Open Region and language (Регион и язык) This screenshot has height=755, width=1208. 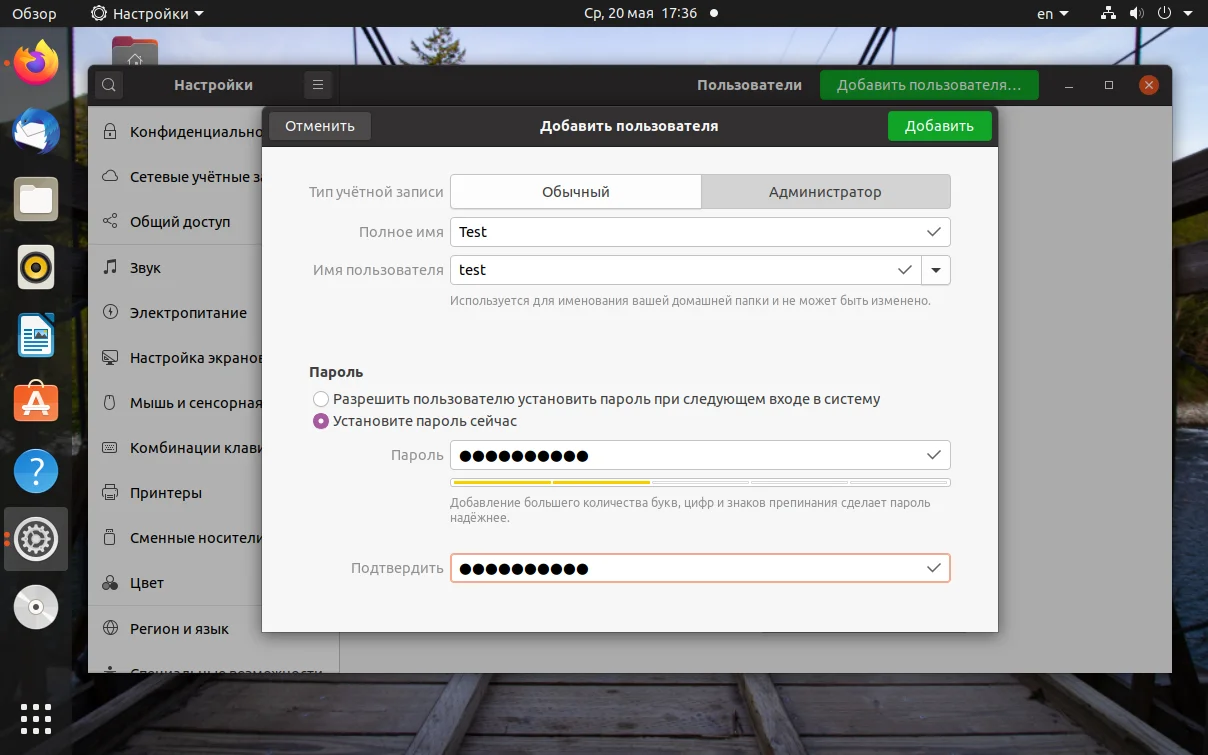[175, 629]
